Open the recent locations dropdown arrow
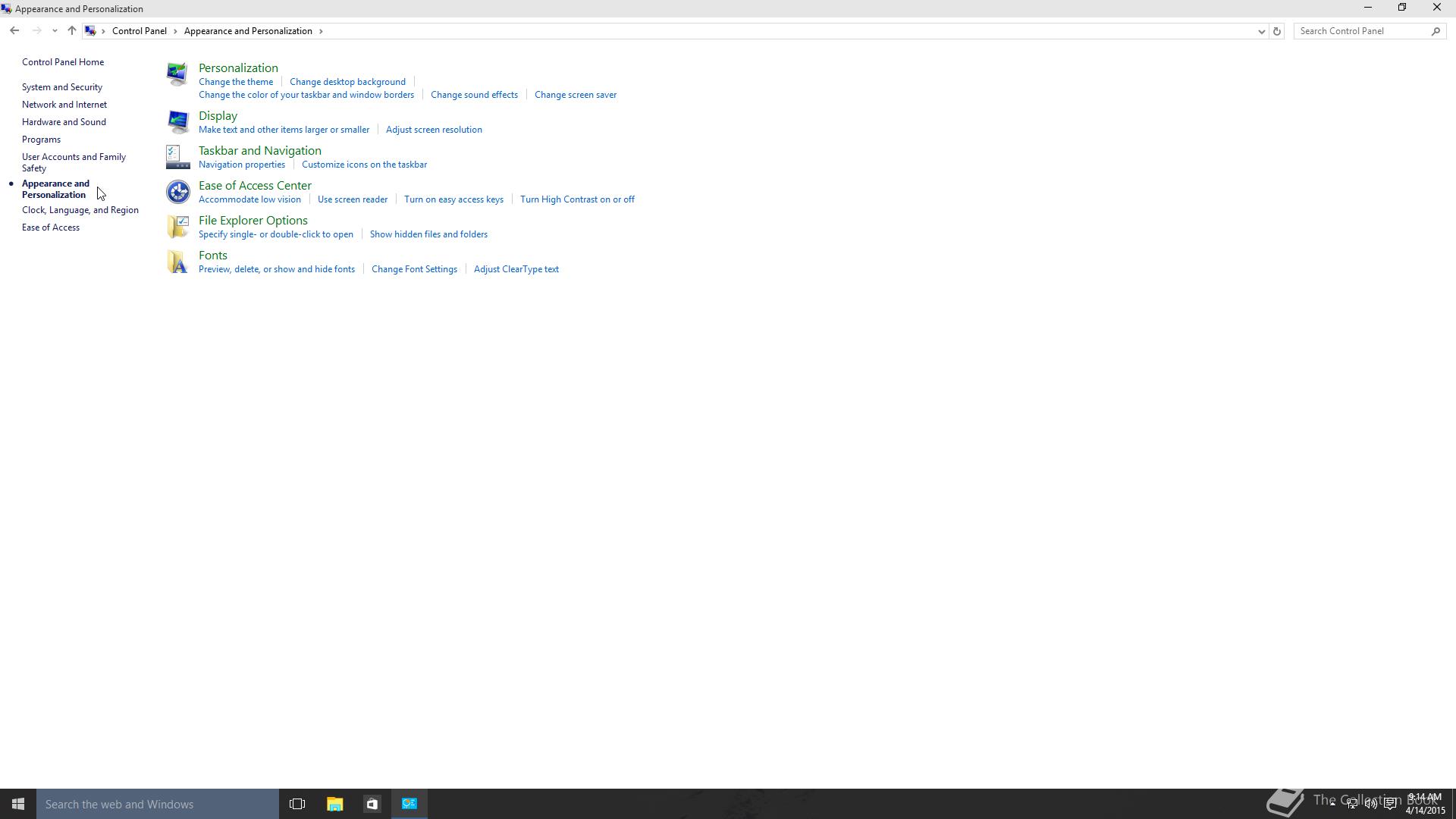The height and width of the screenshot is (819, 1456). click(x=55, y=31)
